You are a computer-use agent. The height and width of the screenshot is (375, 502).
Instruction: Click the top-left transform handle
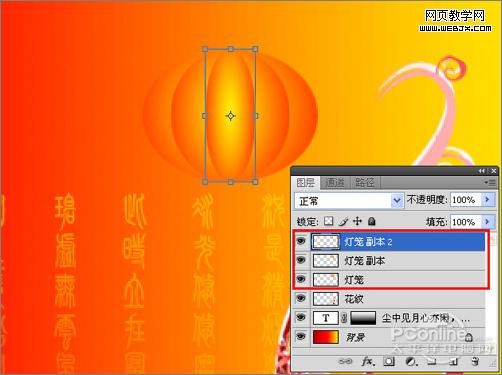tap(205, 49)
